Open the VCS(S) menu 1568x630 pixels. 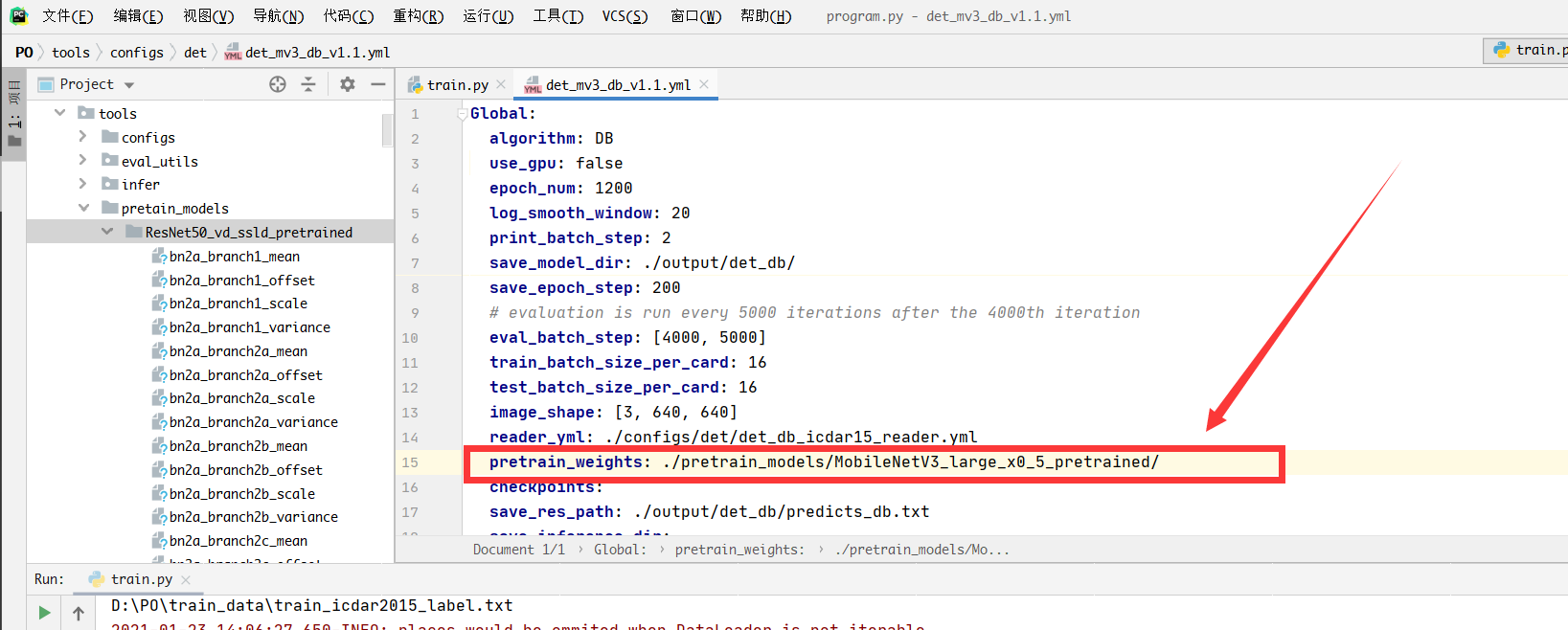[x=625, y=15]
